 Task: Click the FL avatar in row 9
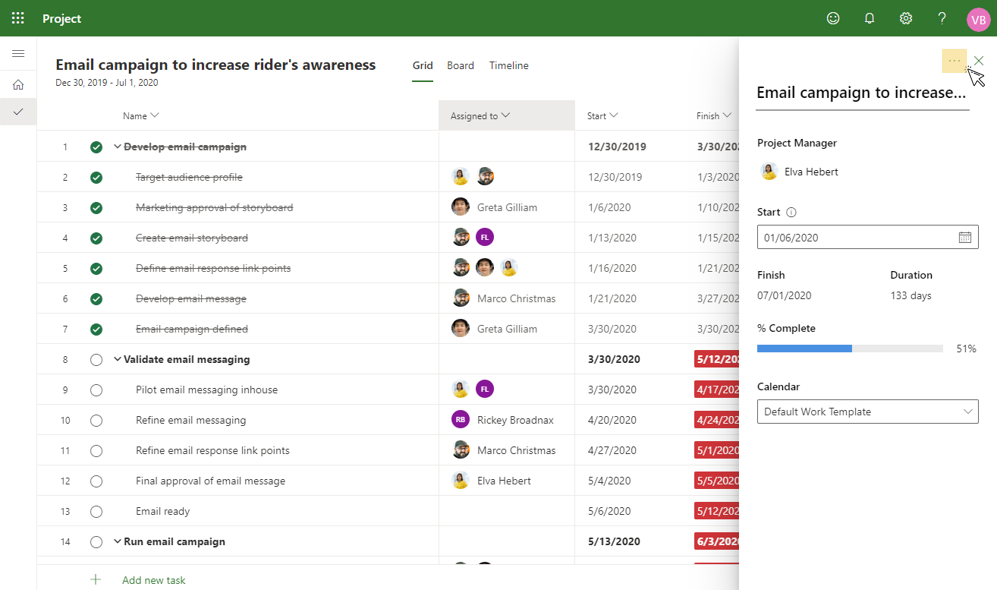click(485, 389)
